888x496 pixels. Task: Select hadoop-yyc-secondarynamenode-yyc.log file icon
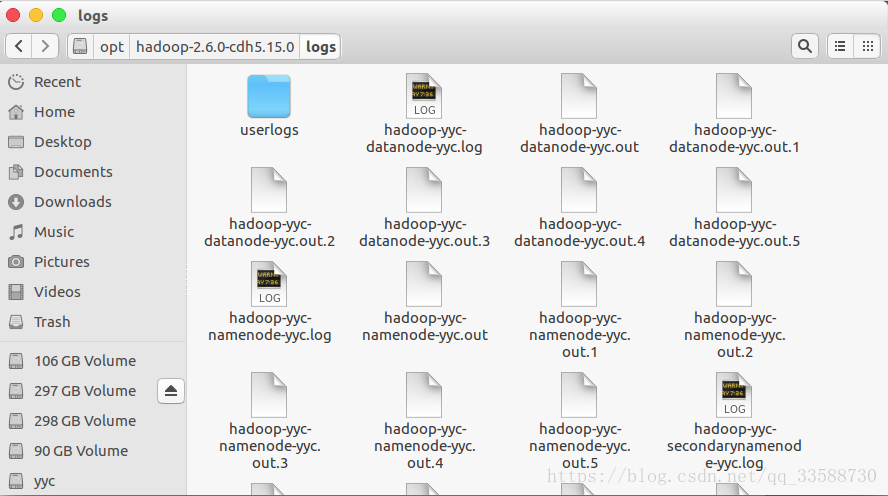pyautogui.click(x=734, y=395)
